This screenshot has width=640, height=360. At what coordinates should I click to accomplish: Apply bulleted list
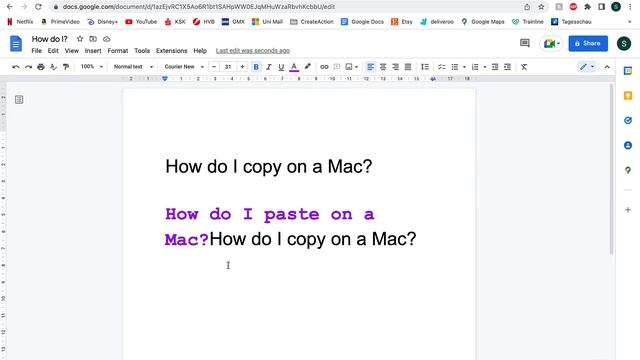454,67
